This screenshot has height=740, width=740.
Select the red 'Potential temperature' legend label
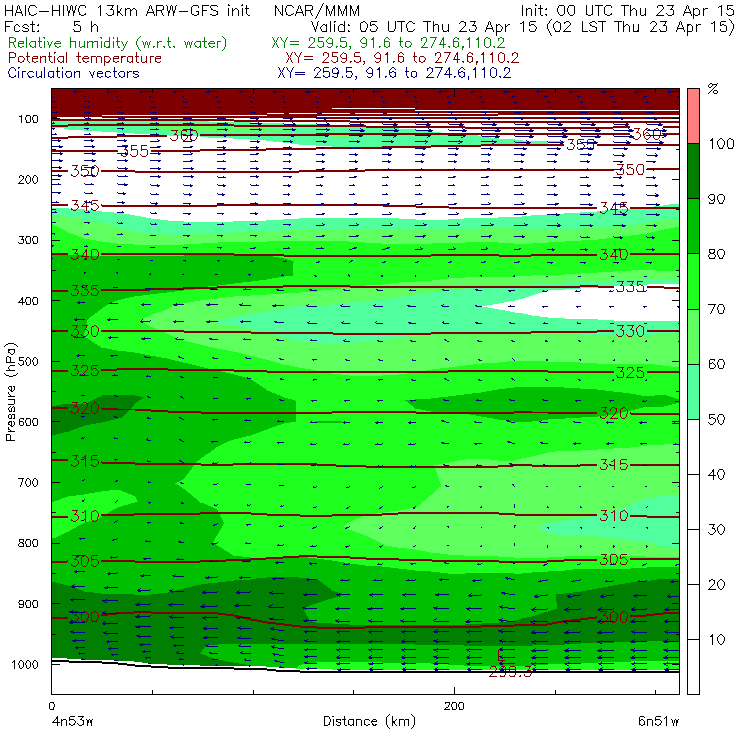pyautogui.click(x=85, y=58)
